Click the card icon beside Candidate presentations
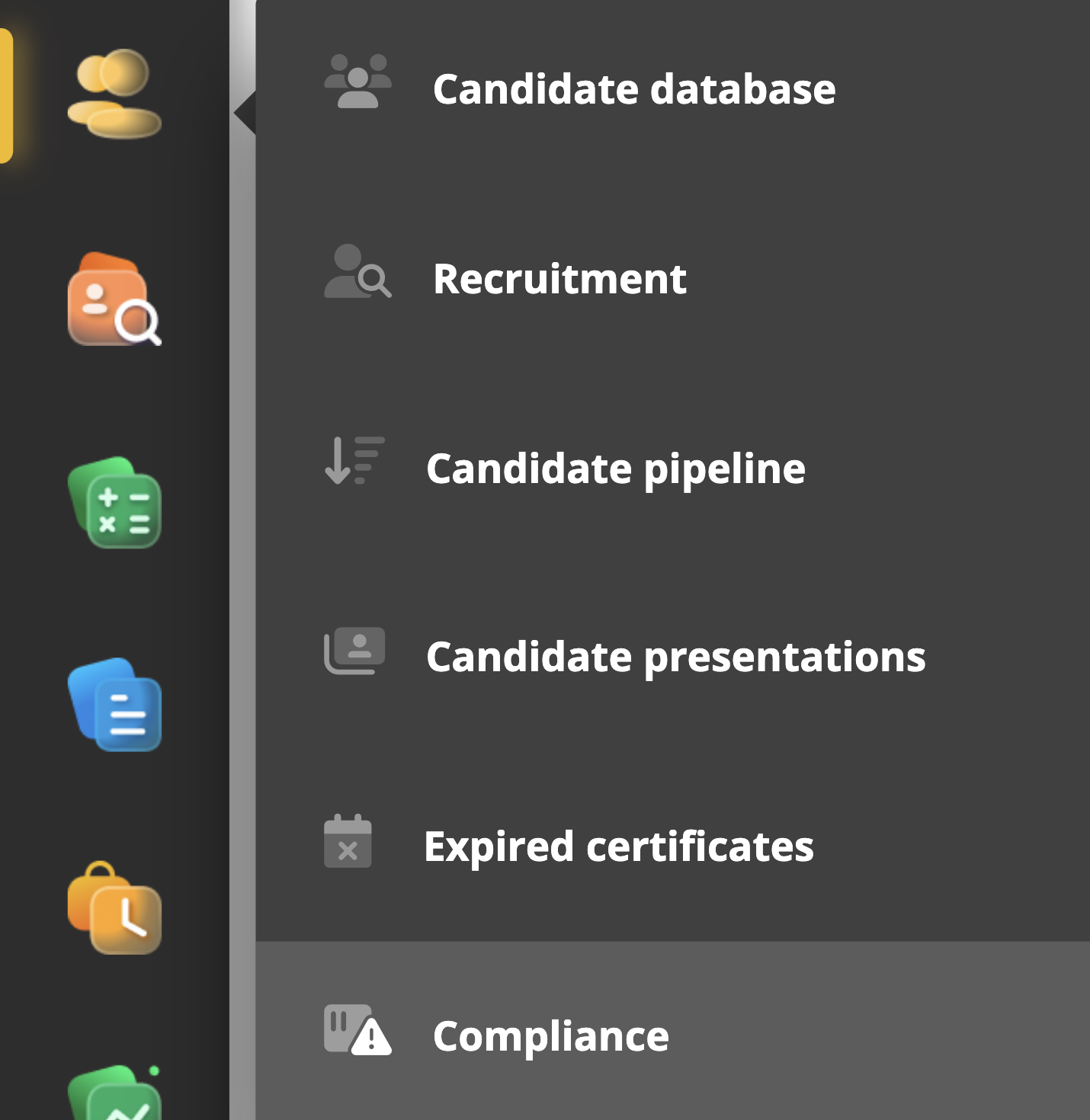Image resolution: width=1090 pixels, height=1120 pixels. 354,651
